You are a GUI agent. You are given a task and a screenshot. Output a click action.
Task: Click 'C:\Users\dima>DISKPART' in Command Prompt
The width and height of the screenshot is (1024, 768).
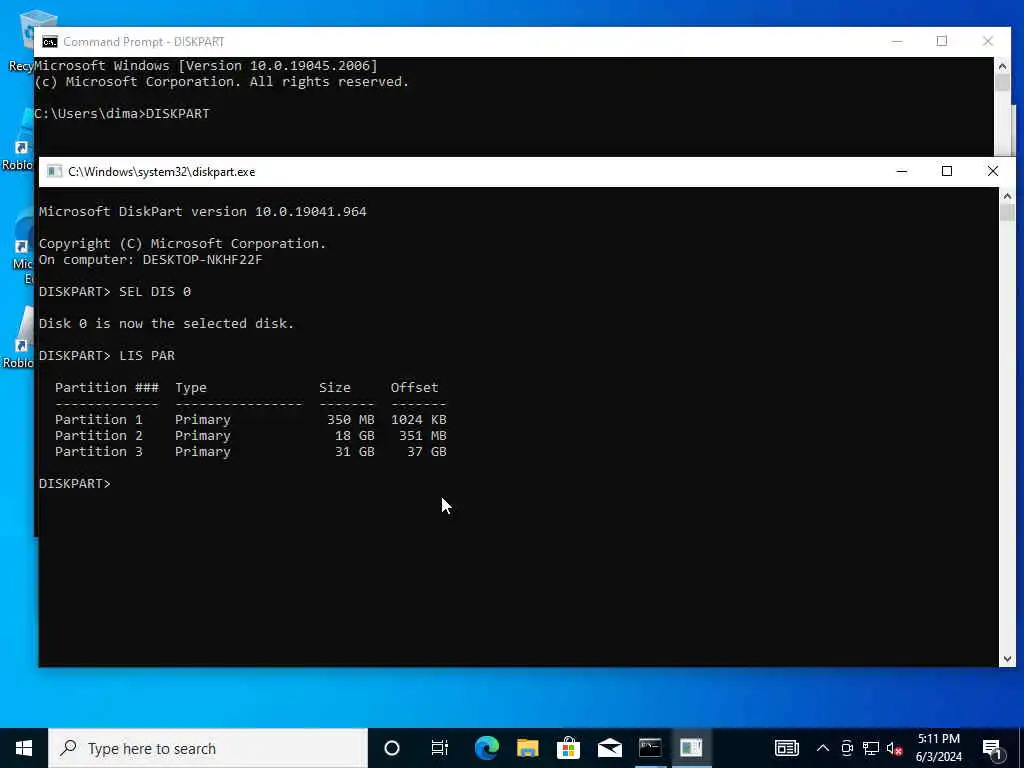coord(122,114)
